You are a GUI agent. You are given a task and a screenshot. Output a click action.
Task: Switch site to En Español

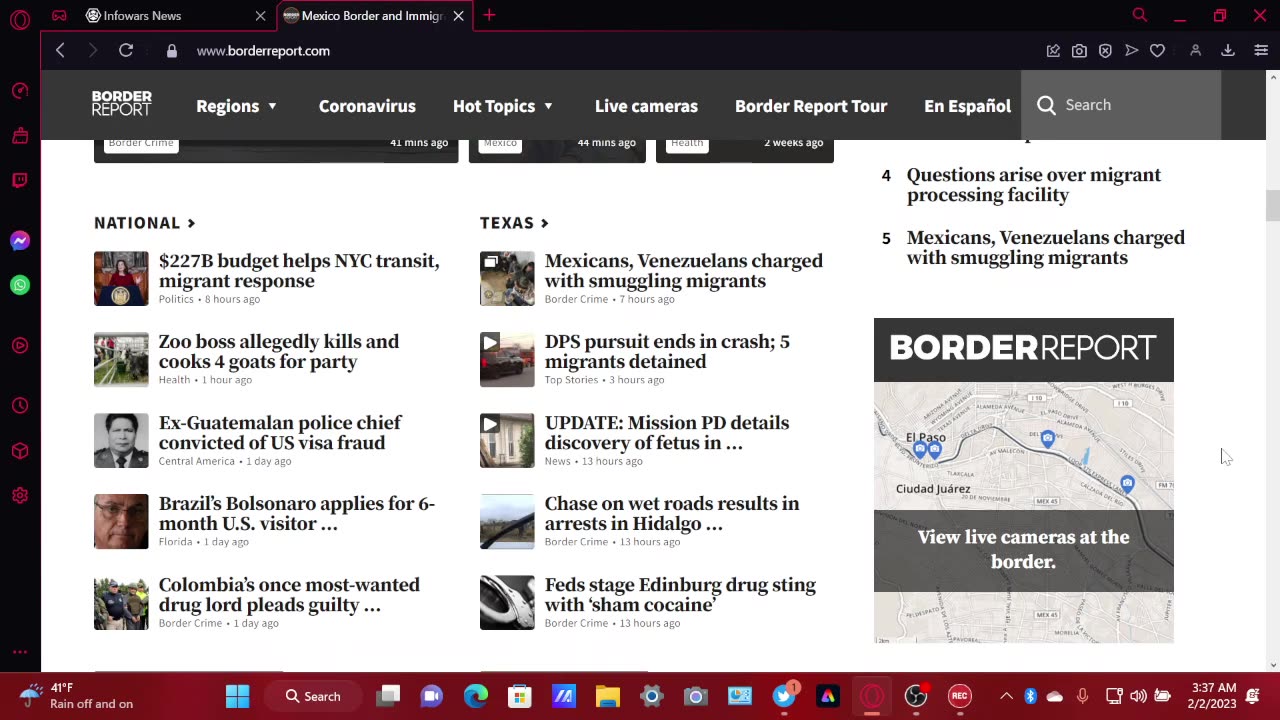coord(967,106)
